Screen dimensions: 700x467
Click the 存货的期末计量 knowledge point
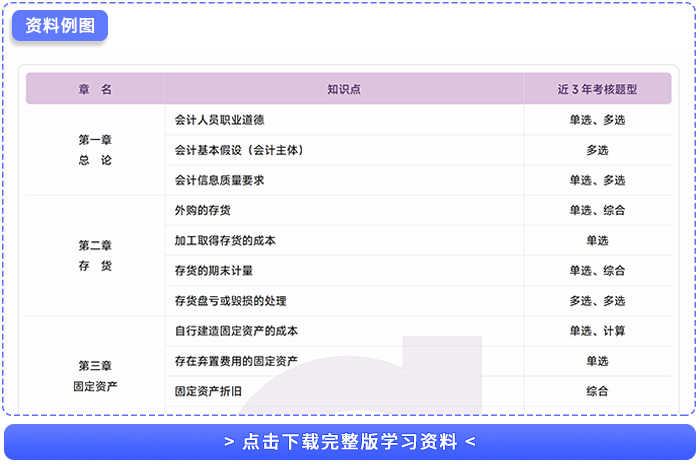tap(214, 271)
